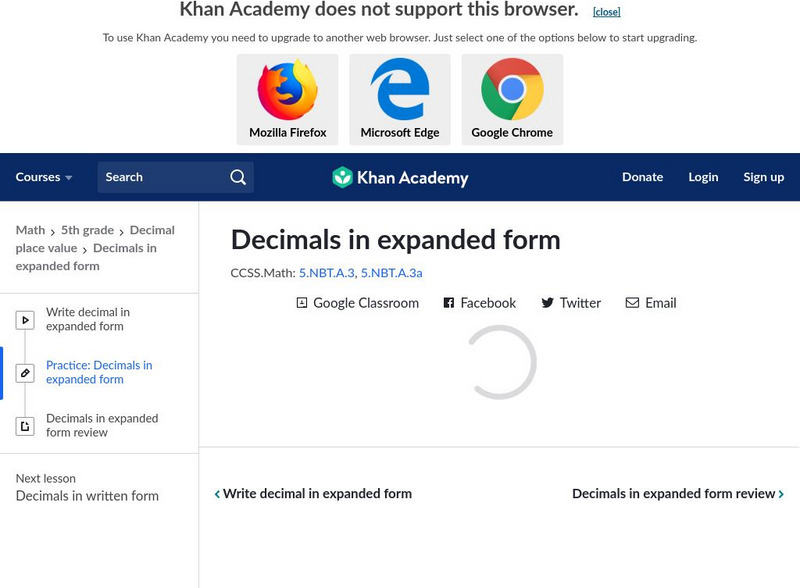Open the 5th grade breadcrumb link
The height and width of the screenshot is (588, 800).
(x=87, y=230)
